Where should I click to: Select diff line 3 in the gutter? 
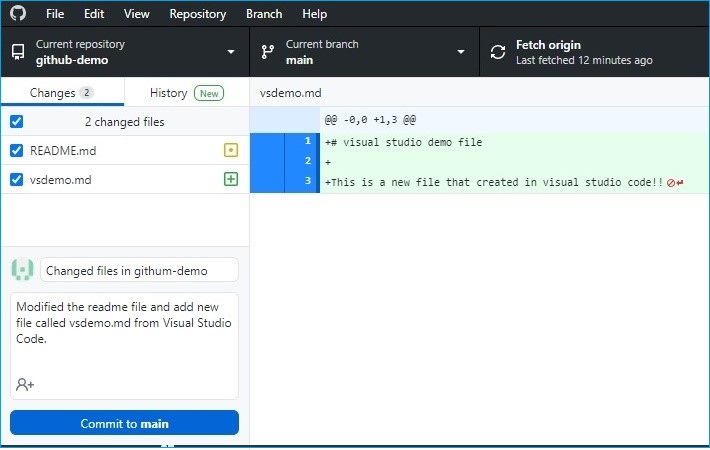tap(284, 181)
